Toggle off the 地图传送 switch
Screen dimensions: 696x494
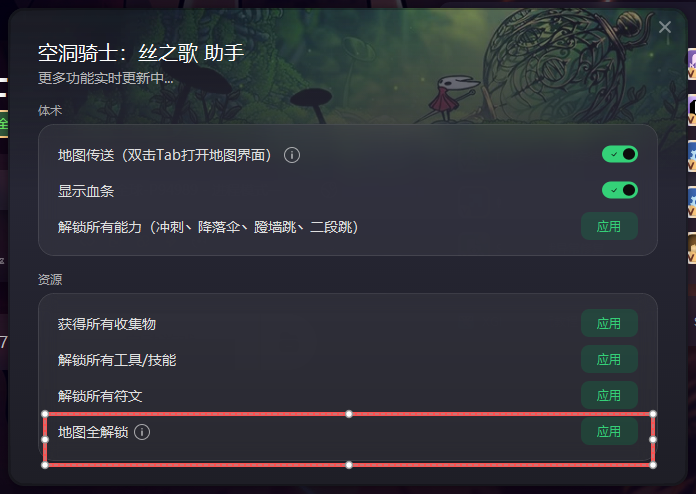point(620,154)
